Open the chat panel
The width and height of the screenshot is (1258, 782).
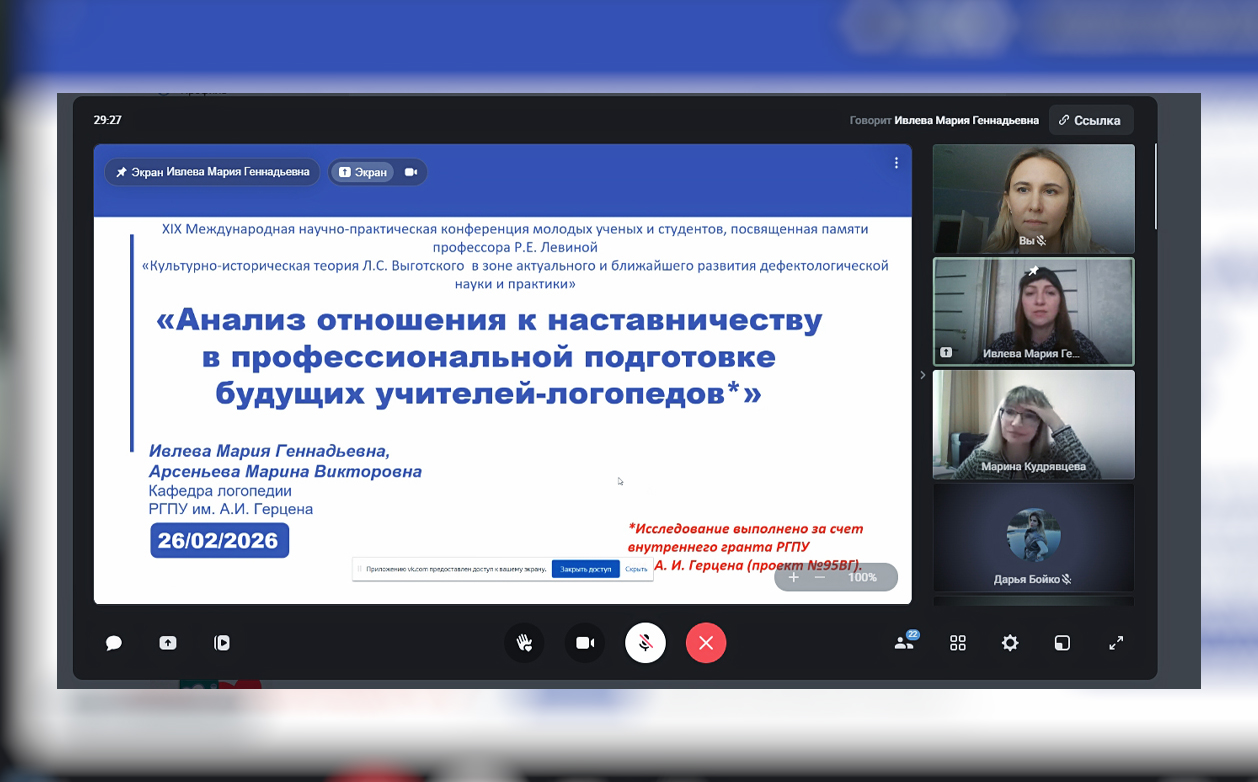coord(113,643)
